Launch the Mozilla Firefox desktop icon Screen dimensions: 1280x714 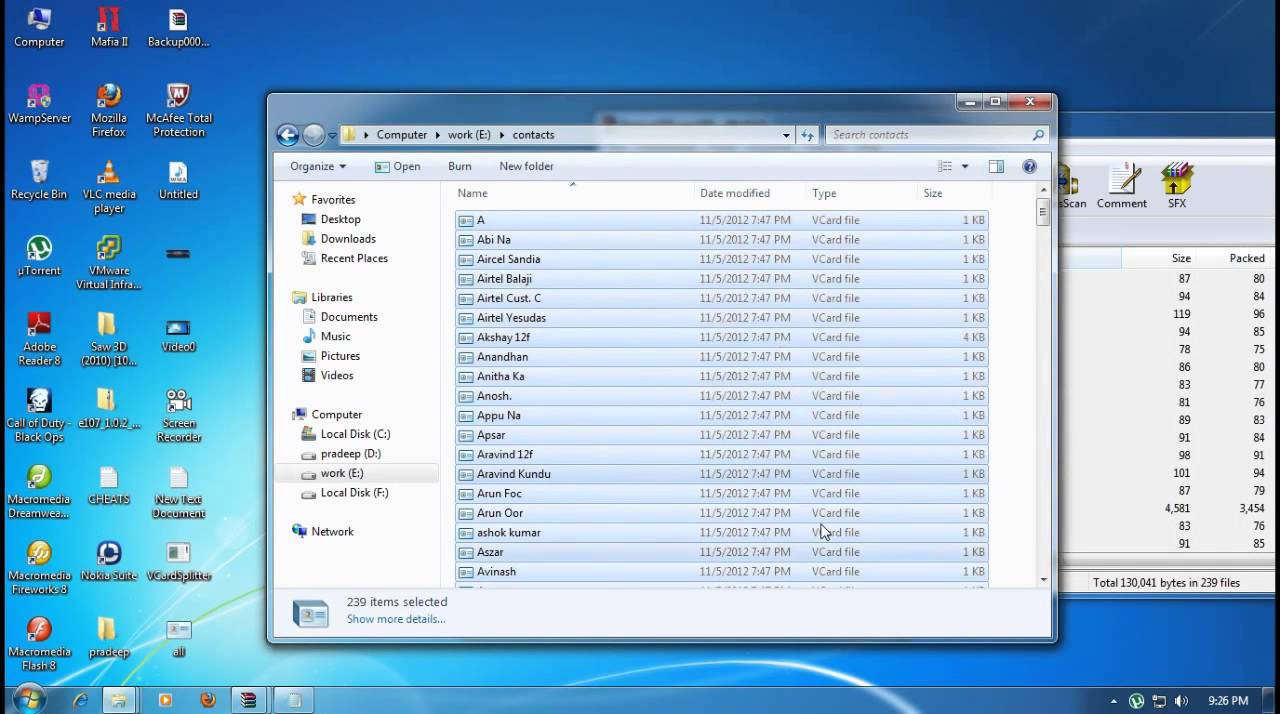pyautogui.click(x=109, y=110)
